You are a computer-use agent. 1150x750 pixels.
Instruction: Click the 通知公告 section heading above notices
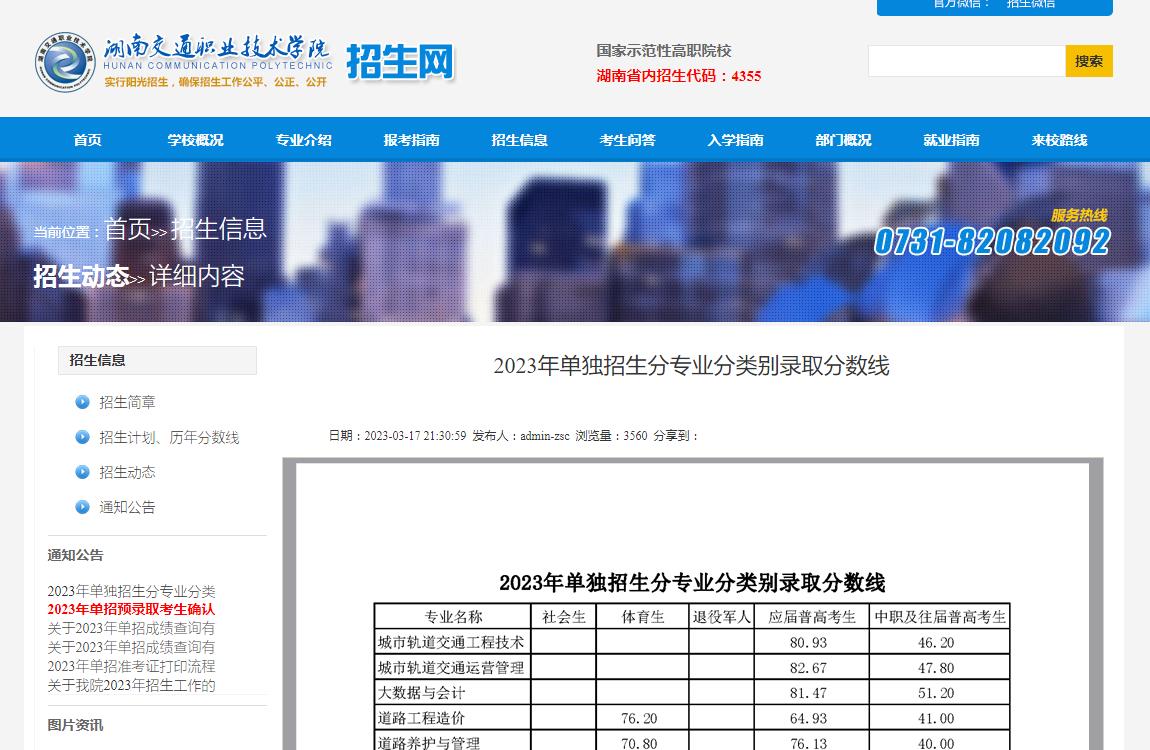tap(76, 555)
